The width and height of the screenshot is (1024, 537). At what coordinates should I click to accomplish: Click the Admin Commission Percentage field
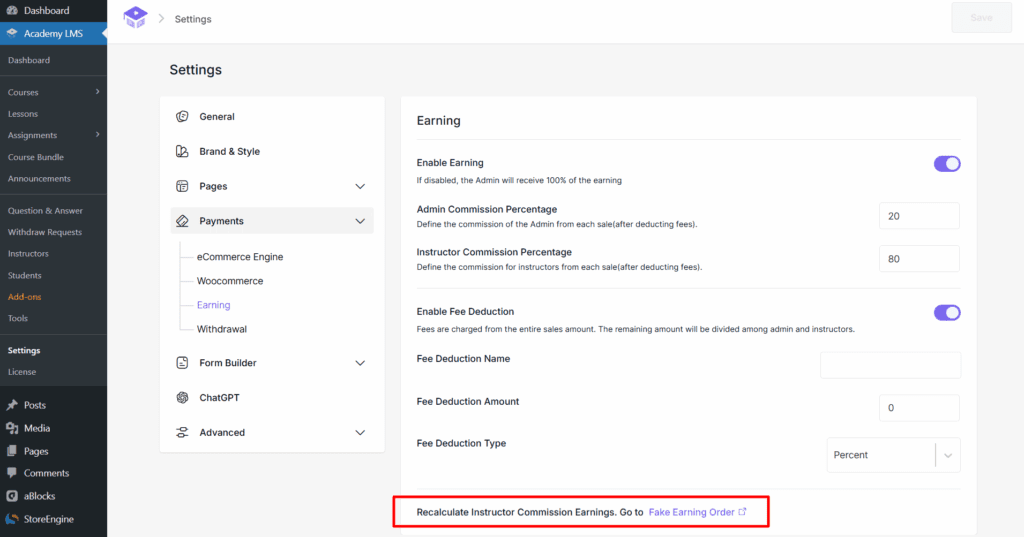pyautogui.click(x=918, y=216)
